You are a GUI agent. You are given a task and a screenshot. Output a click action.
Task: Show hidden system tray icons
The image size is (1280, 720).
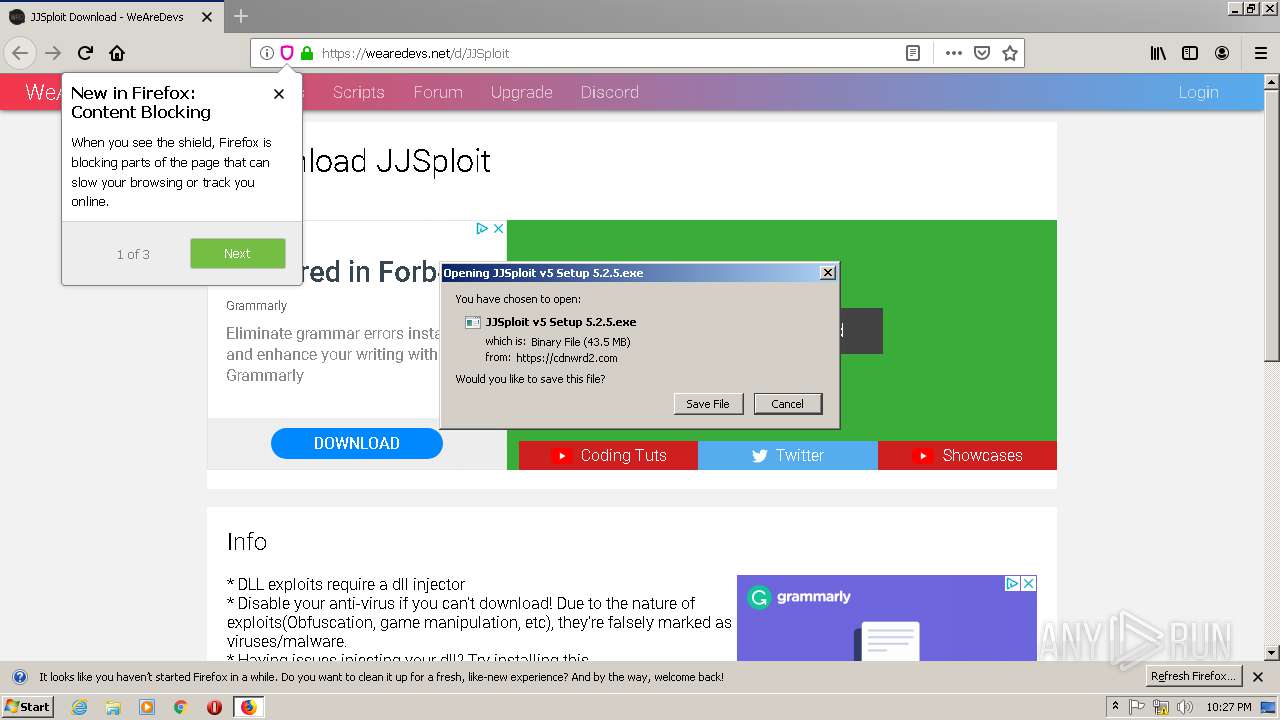coord(1115,707)
